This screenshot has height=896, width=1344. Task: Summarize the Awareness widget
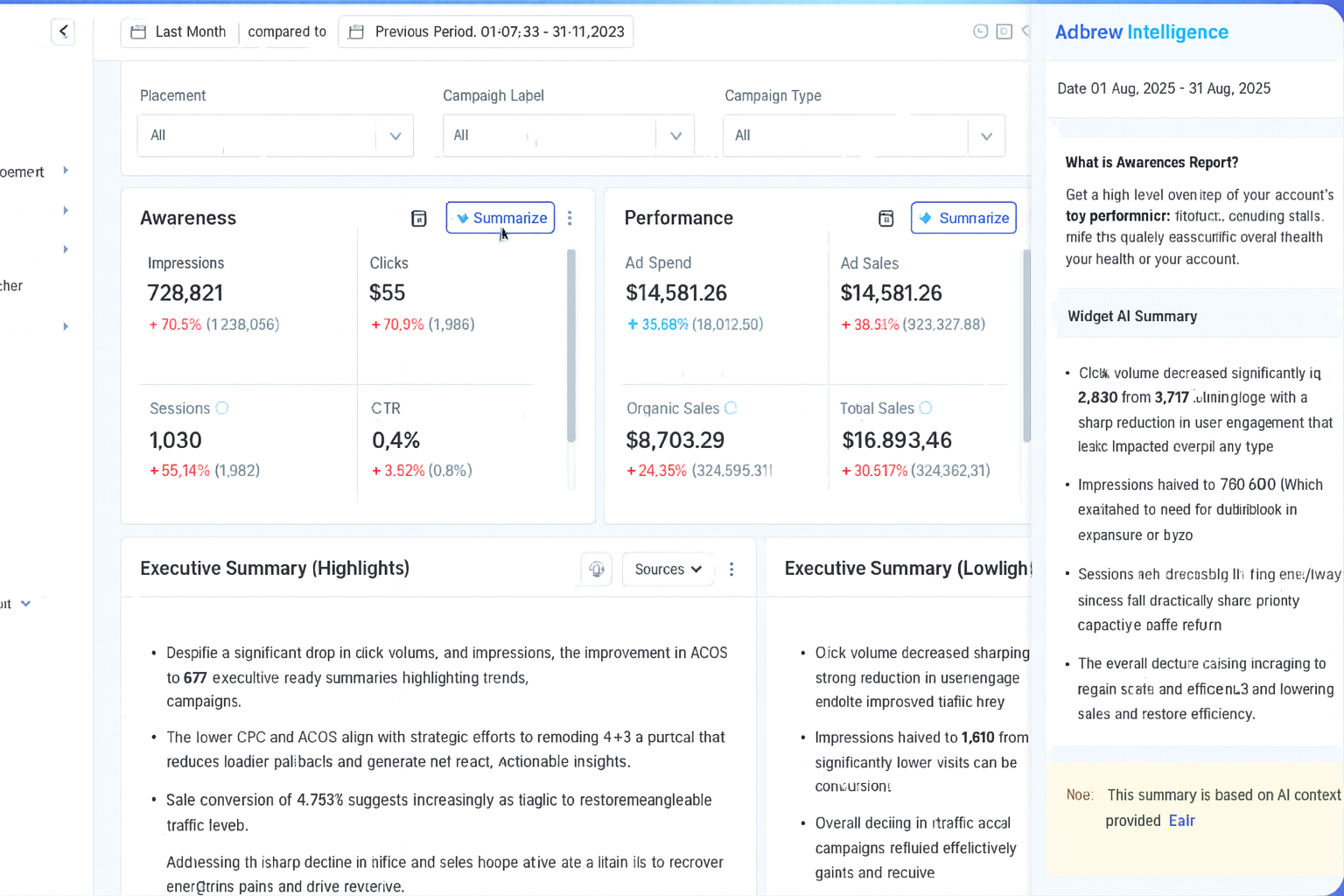[x=500, y=218]
